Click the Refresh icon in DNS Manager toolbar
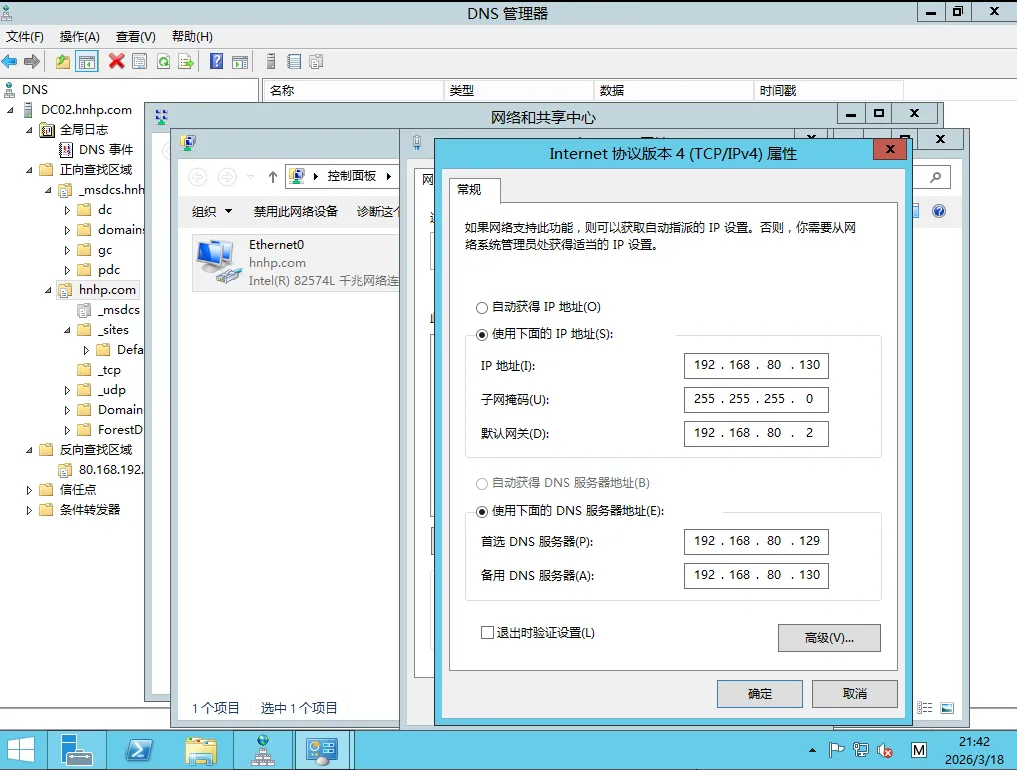The image size is (1017, 770). pos(162,61)
